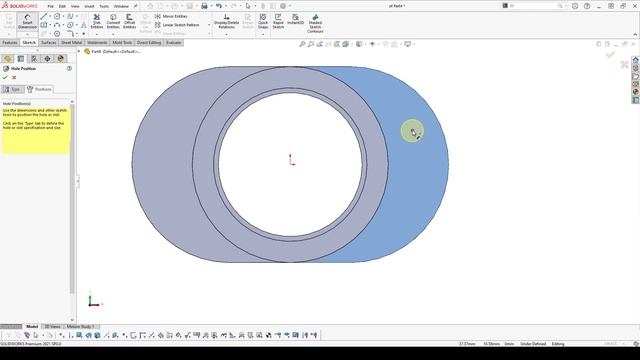
Task: Open the DimXpertManager panel tab
Action: (x=47, y=59)
